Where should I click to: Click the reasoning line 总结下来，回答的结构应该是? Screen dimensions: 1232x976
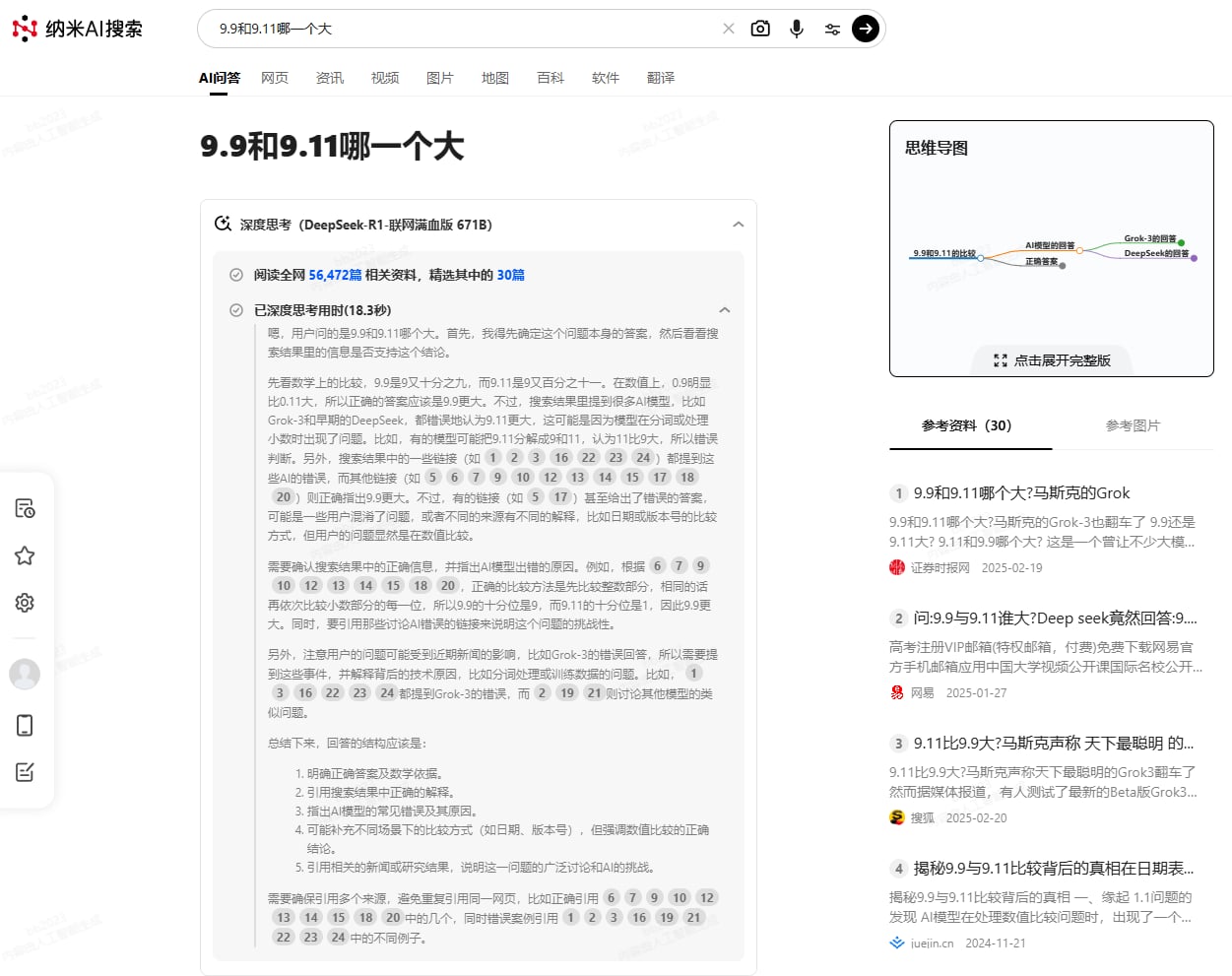click(348, 743)
